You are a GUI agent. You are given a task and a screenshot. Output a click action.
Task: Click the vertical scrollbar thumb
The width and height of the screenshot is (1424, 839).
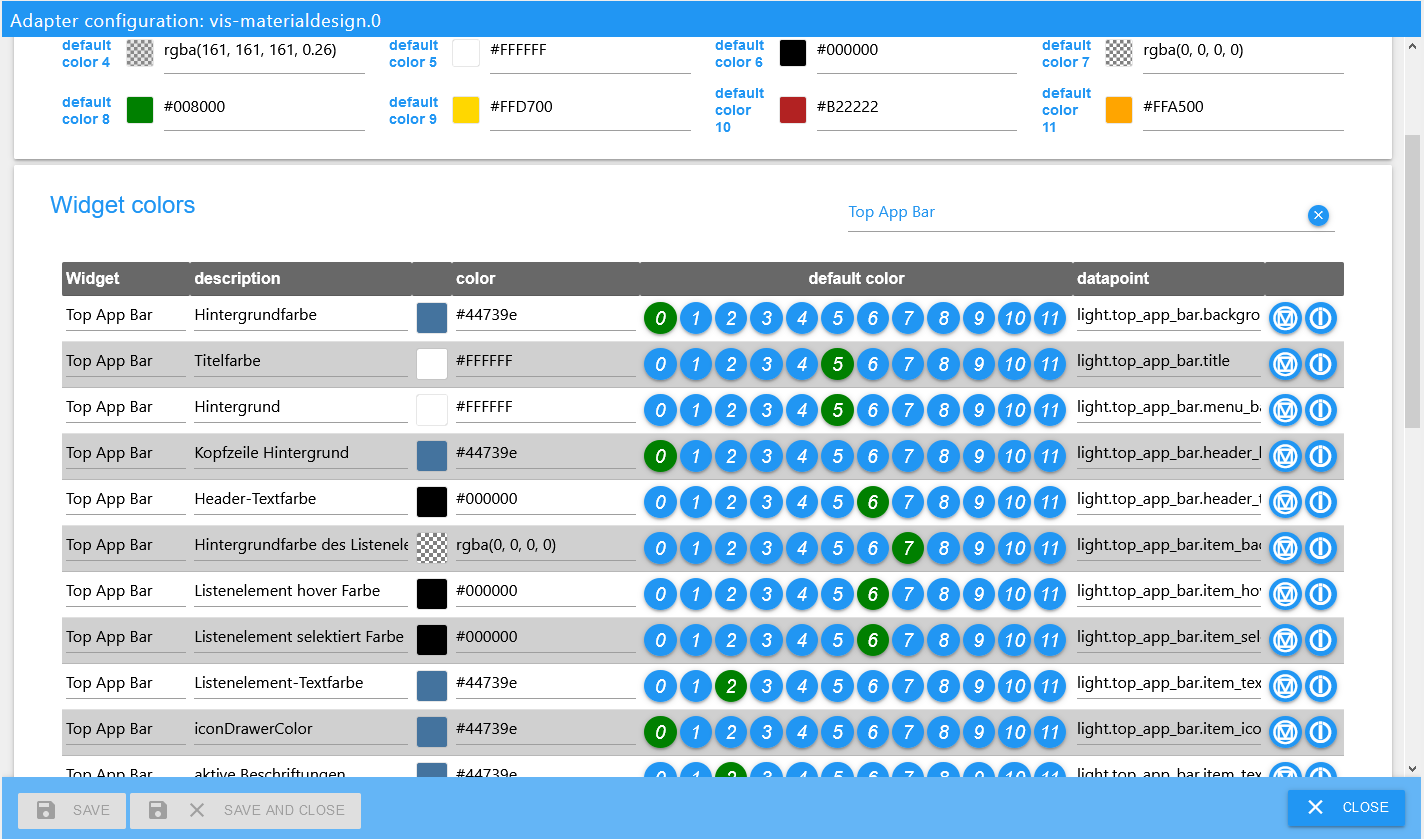click(1413, 280)
